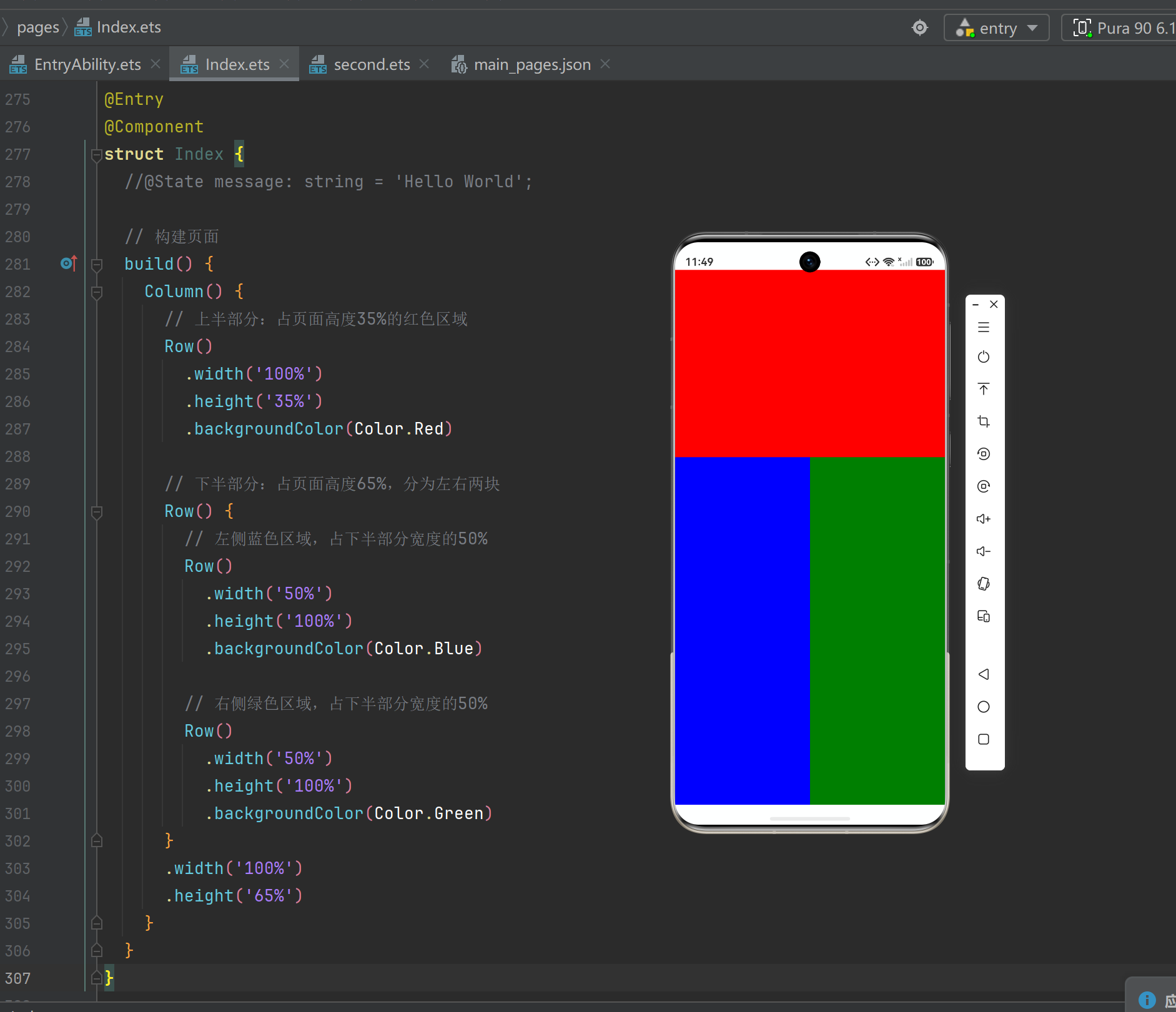Click emulator battery indicator 100
The image size is (1176, 1012).
tap(924, 262)
